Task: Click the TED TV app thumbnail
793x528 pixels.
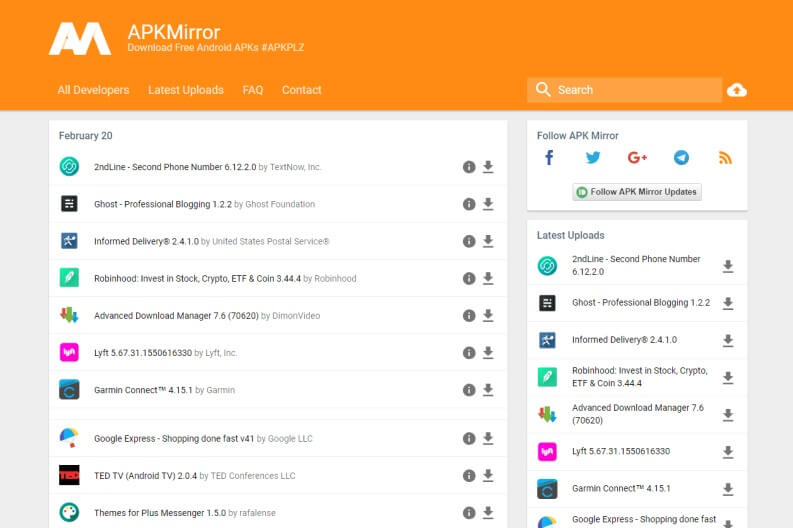Action: pos(69,475)
